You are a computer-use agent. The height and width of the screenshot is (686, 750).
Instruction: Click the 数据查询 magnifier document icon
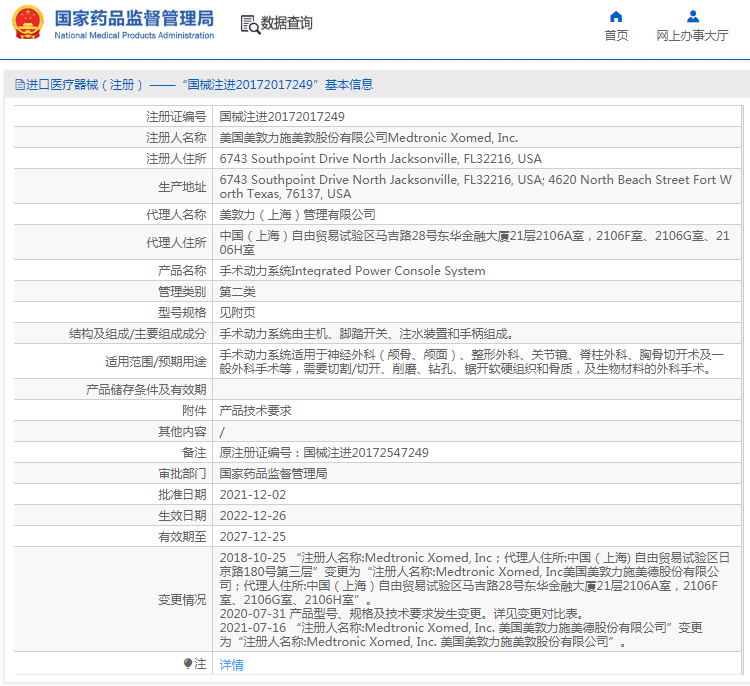click(x=249, y=23)
